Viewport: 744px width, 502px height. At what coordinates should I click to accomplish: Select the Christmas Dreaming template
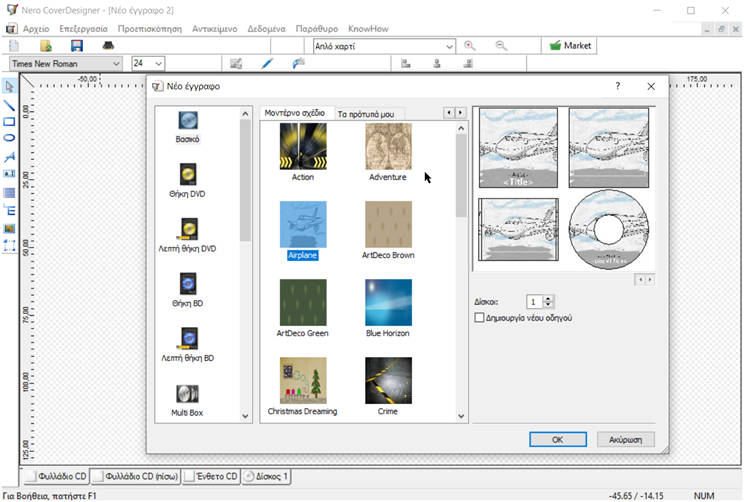click(x=303, y=381)
